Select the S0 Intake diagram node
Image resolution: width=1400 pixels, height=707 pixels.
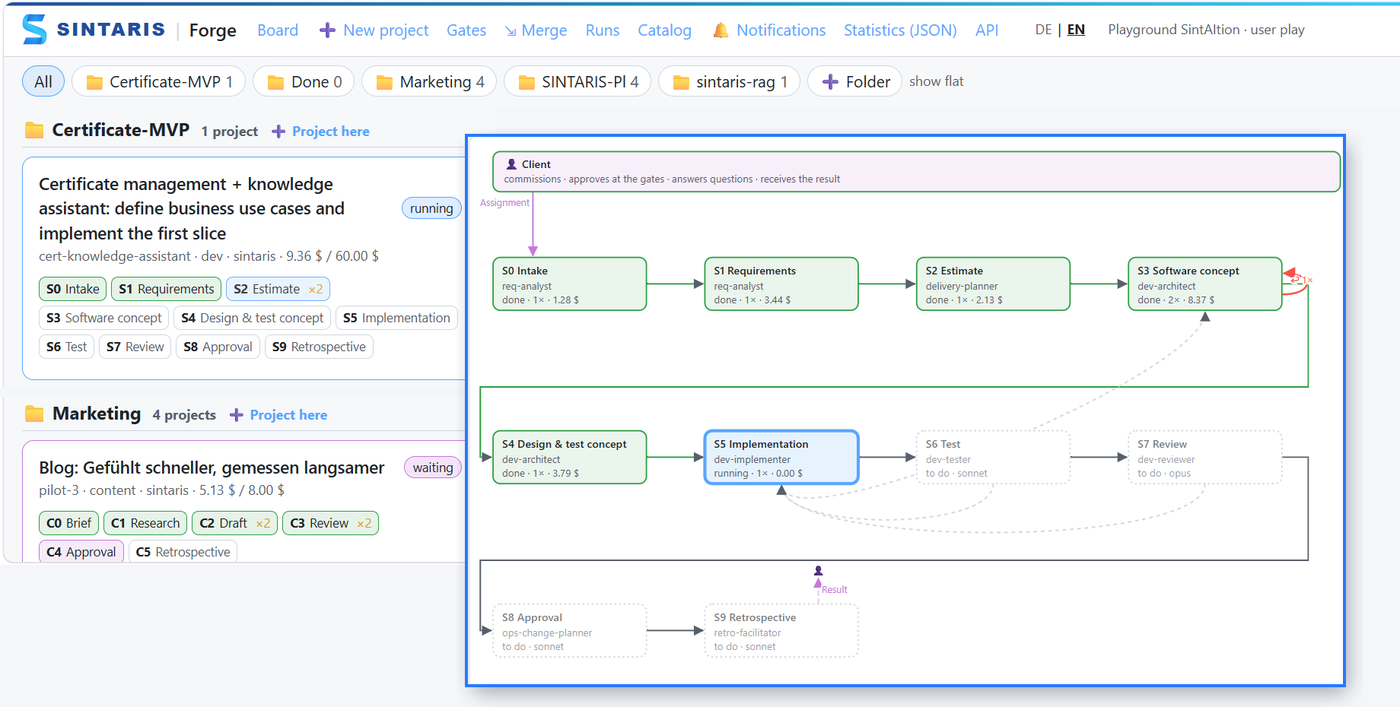[569, 284]
